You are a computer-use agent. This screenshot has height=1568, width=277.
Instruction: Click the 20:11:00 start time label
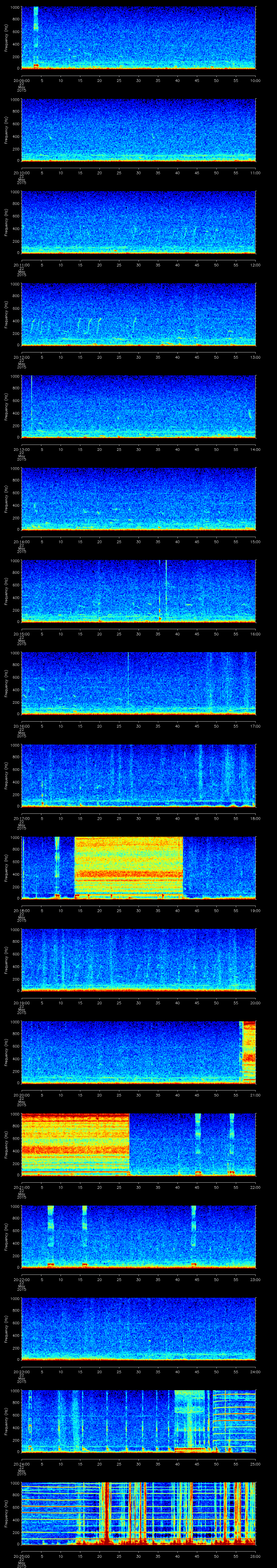21,265
